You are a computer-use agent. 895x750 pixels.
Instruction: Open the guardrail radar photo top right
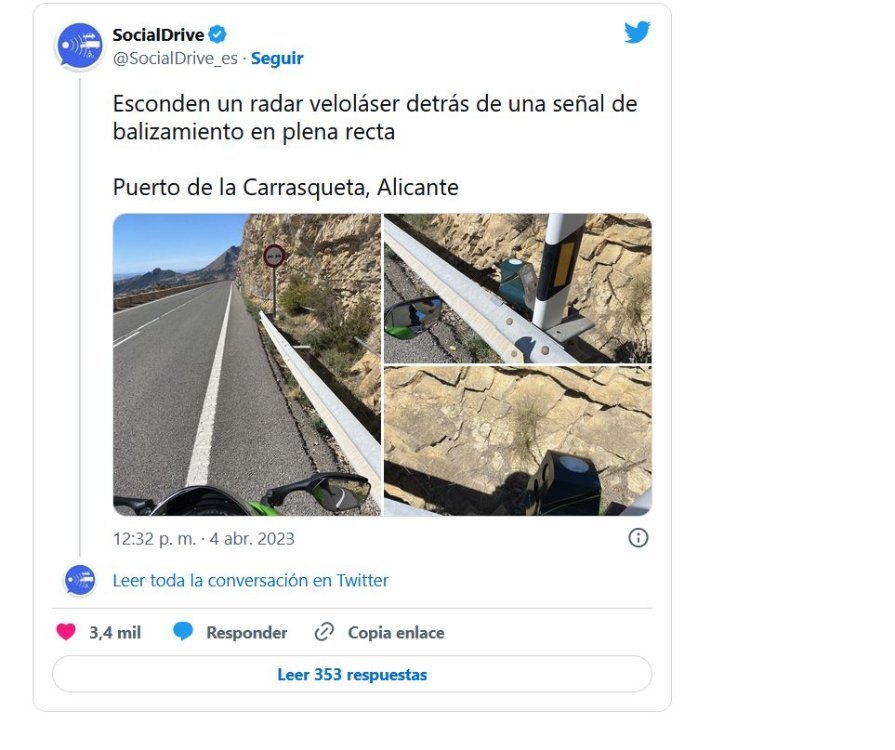(x=518, y=288)
